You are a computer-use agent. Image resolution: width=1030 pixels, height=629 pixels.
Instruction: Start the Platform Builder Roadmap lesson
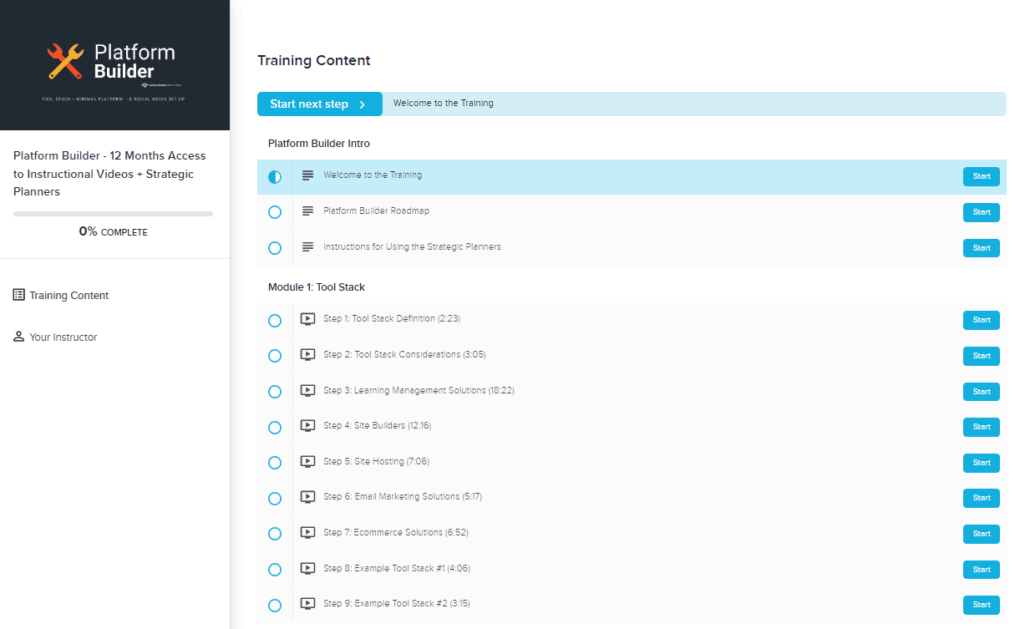coord(981,212)
